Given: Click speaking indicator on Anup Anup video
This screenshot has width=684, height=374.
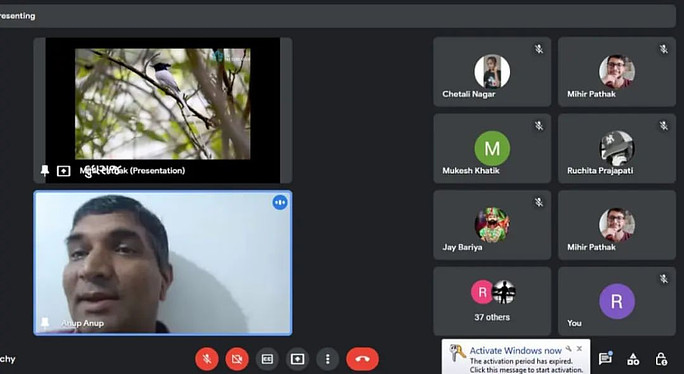Looking at the screenshot, I should tap(280, 202).
